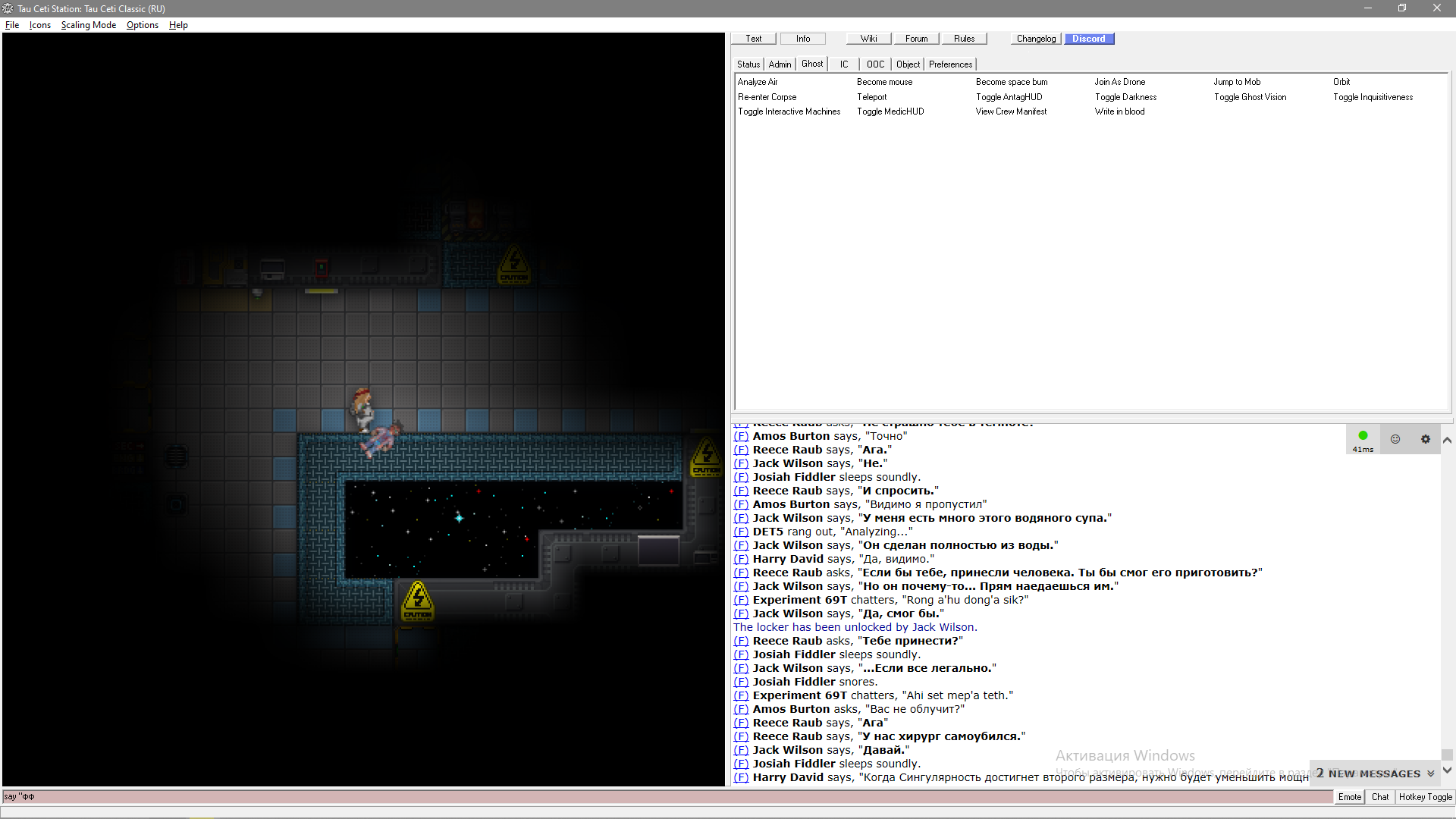Open the Forum button
1456x819 pixels.
[x=917, y=39]
